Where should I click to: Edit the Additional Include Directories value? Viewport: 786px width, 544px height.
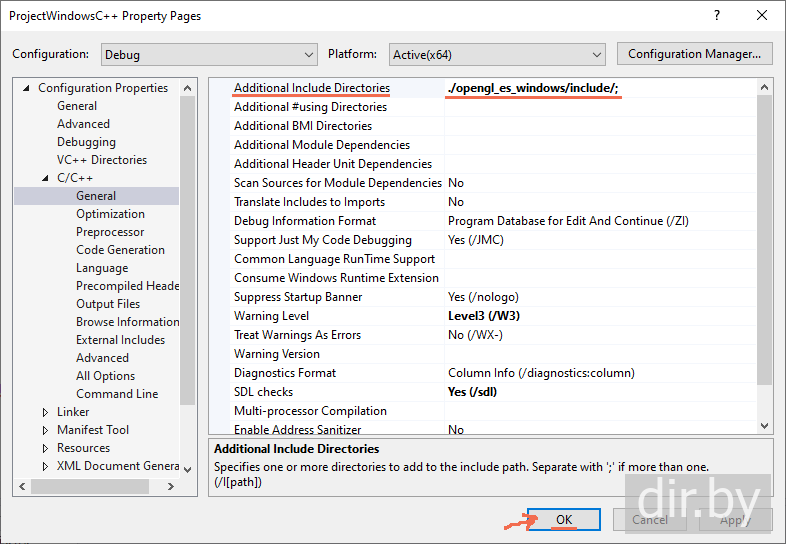600,88
